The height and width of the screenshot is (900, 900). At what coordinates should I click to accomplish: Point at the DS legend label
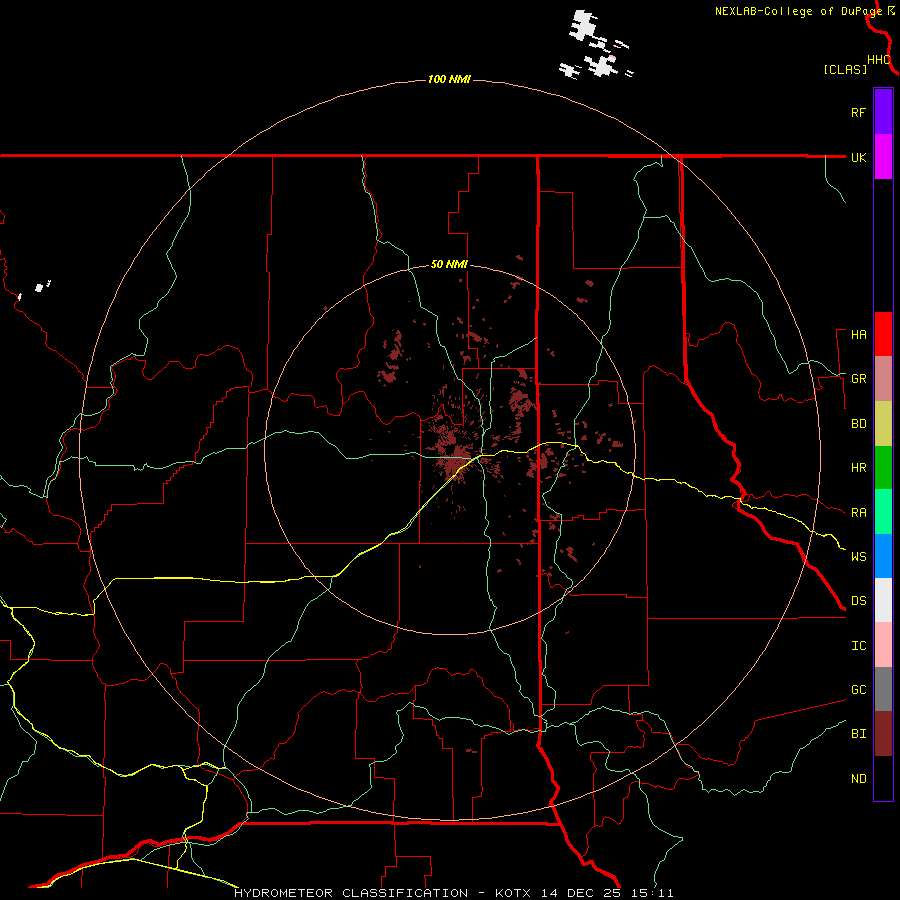click(858, 601)
